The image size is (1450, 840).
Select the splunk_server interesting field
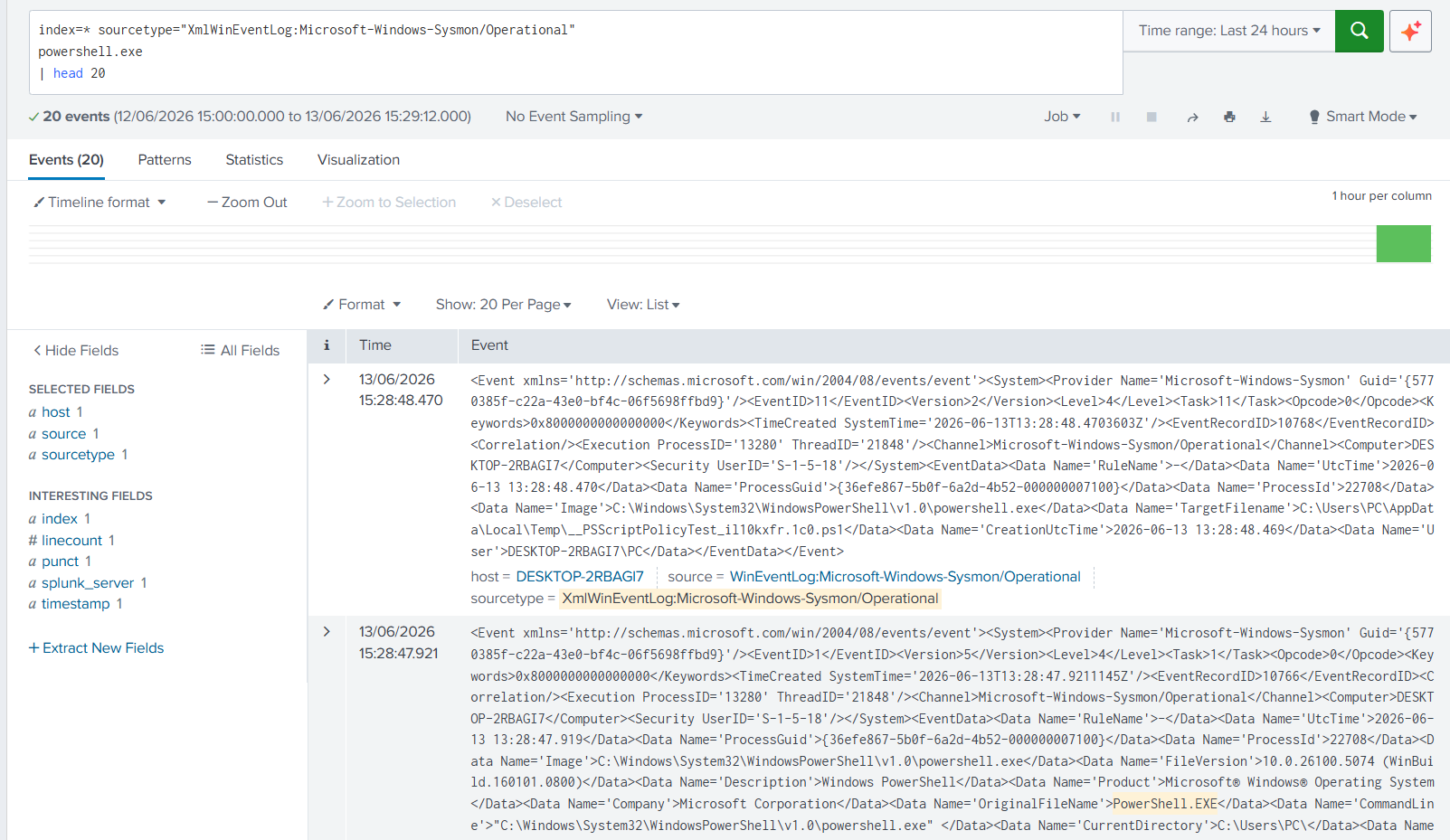(88, 583)
